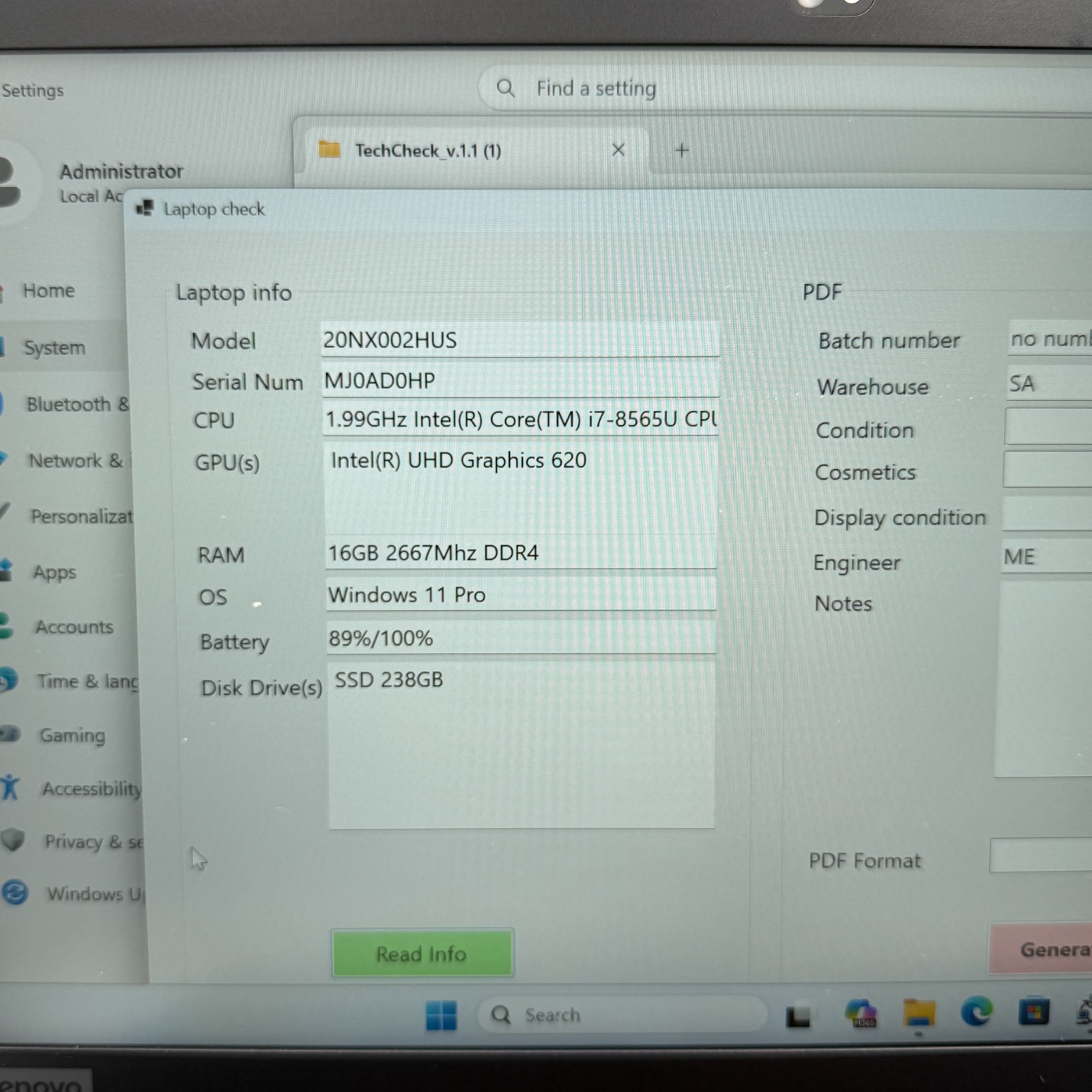
Task: Open Task View from the taskbar
Action: pyautogui.click(x=798, y=1016)
